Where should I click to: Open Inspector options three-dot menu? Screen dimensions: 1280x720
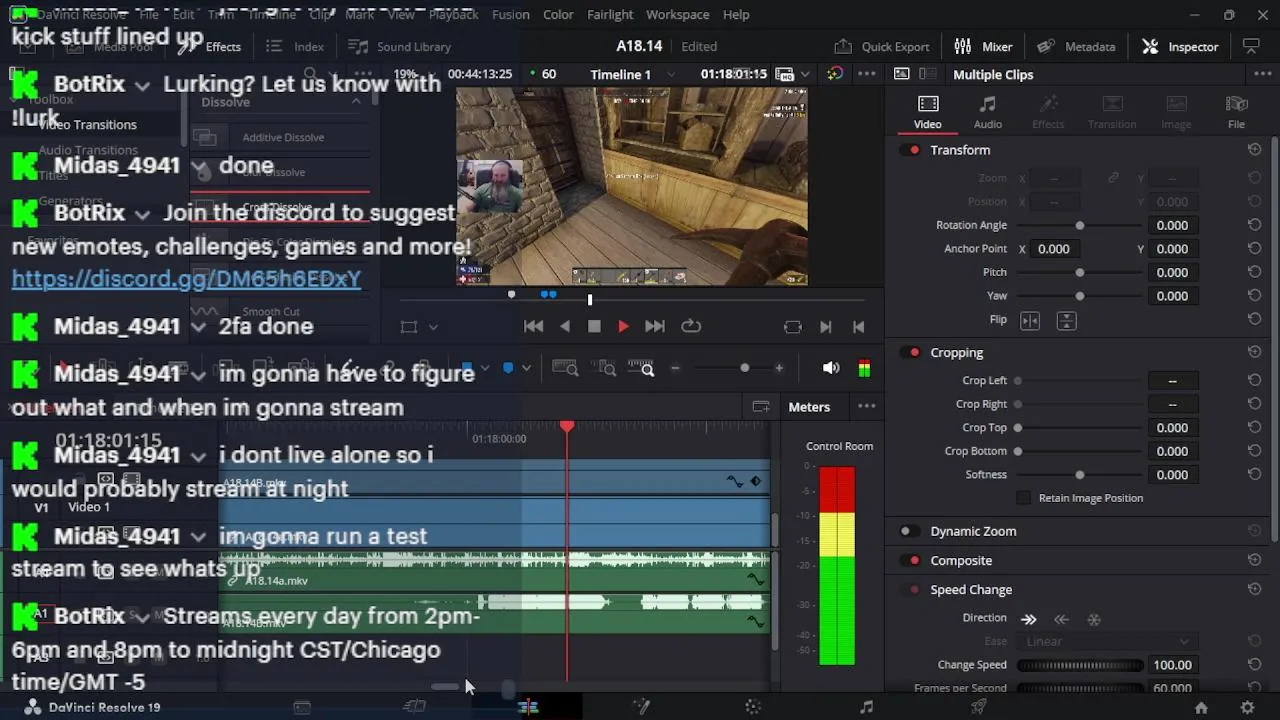click(x=1262, y=75)
